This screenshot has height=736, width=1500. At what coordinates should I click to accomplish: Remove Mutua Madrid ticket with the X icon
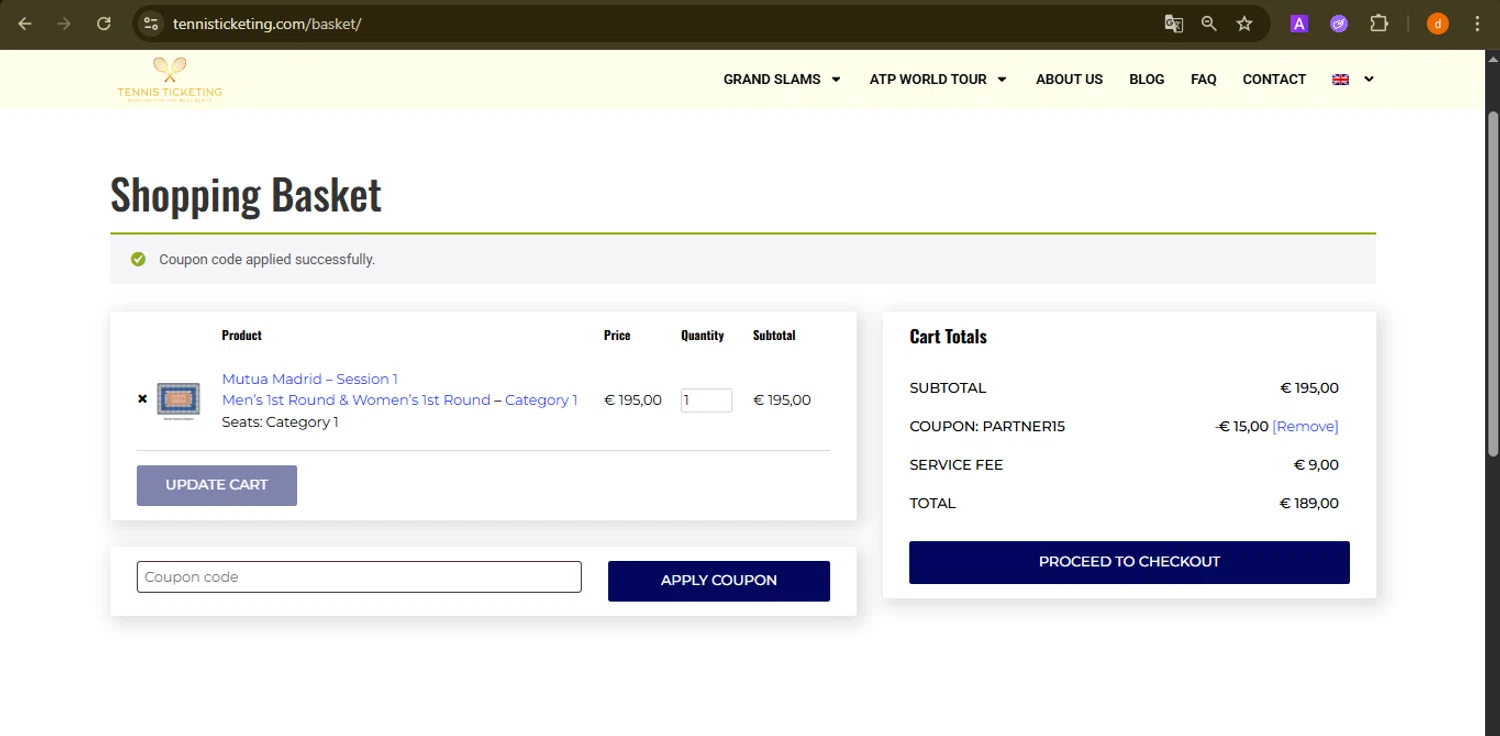(142, 399)
